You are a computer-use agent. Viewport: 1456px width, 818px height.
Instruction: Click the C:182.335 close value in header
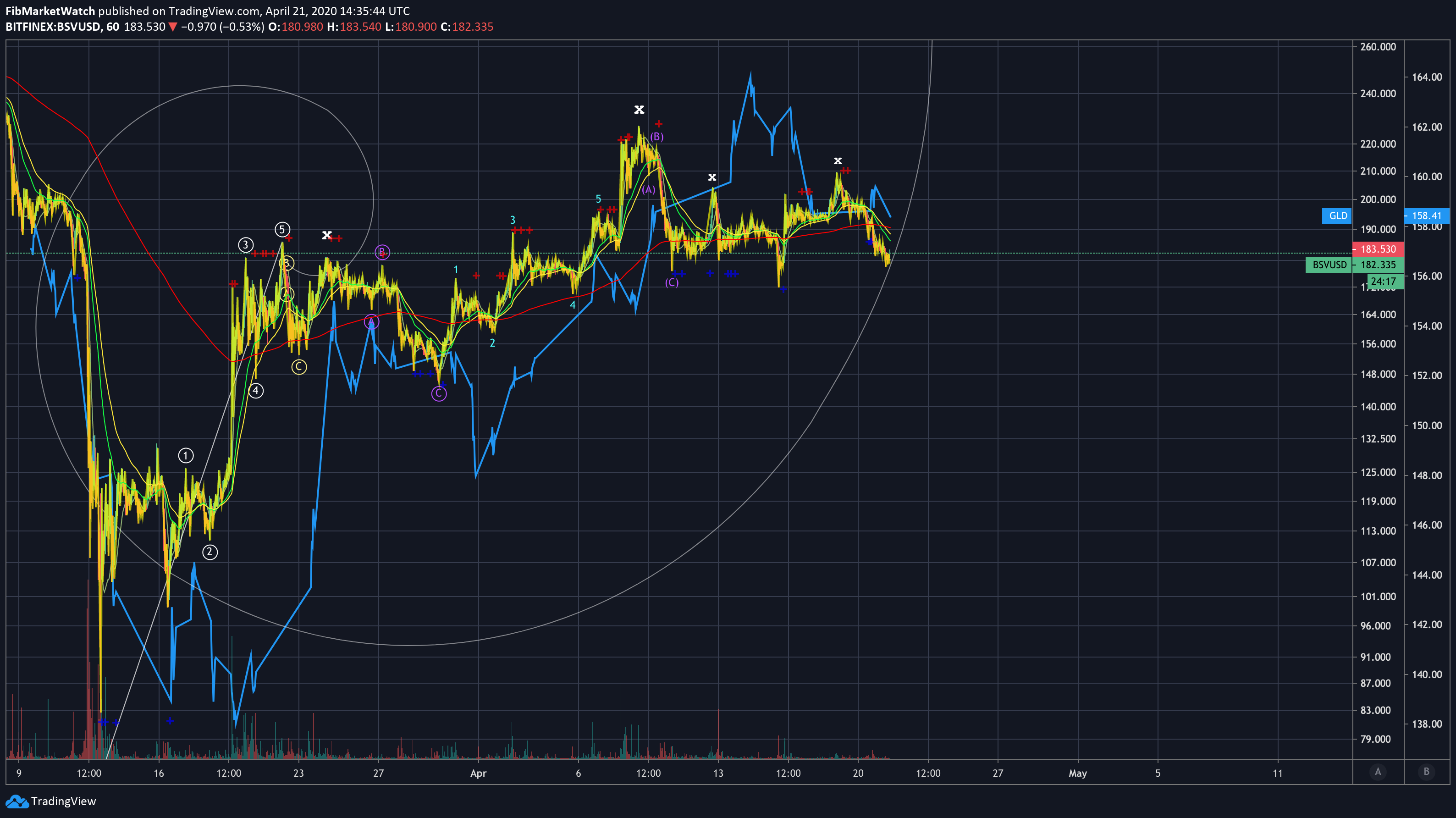pyautogui.click(x=467, y=27)
